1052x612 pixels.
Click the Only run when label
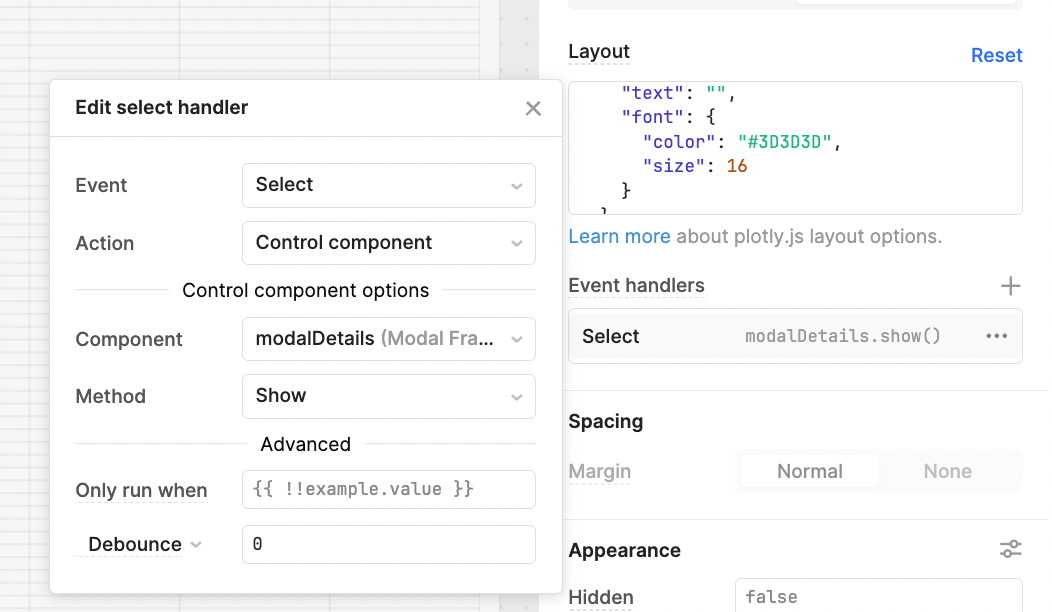[x=141, y=491]
